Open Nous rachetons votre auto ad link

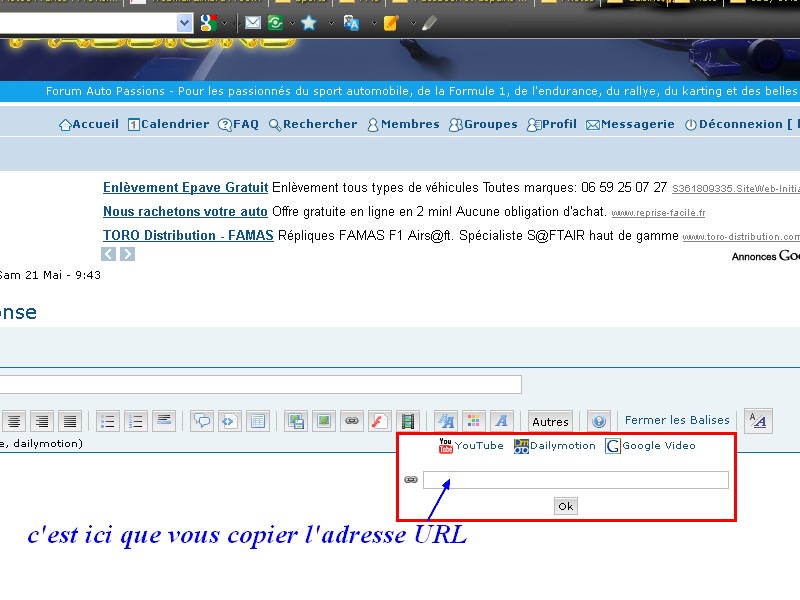click(185, 212)
